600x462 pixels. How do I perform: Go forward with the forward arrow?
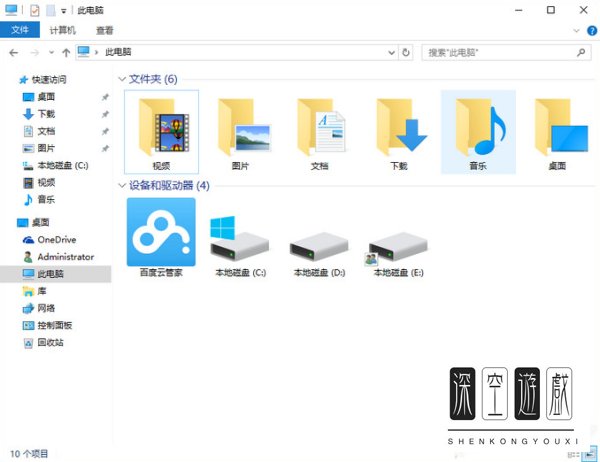[35, 52]
